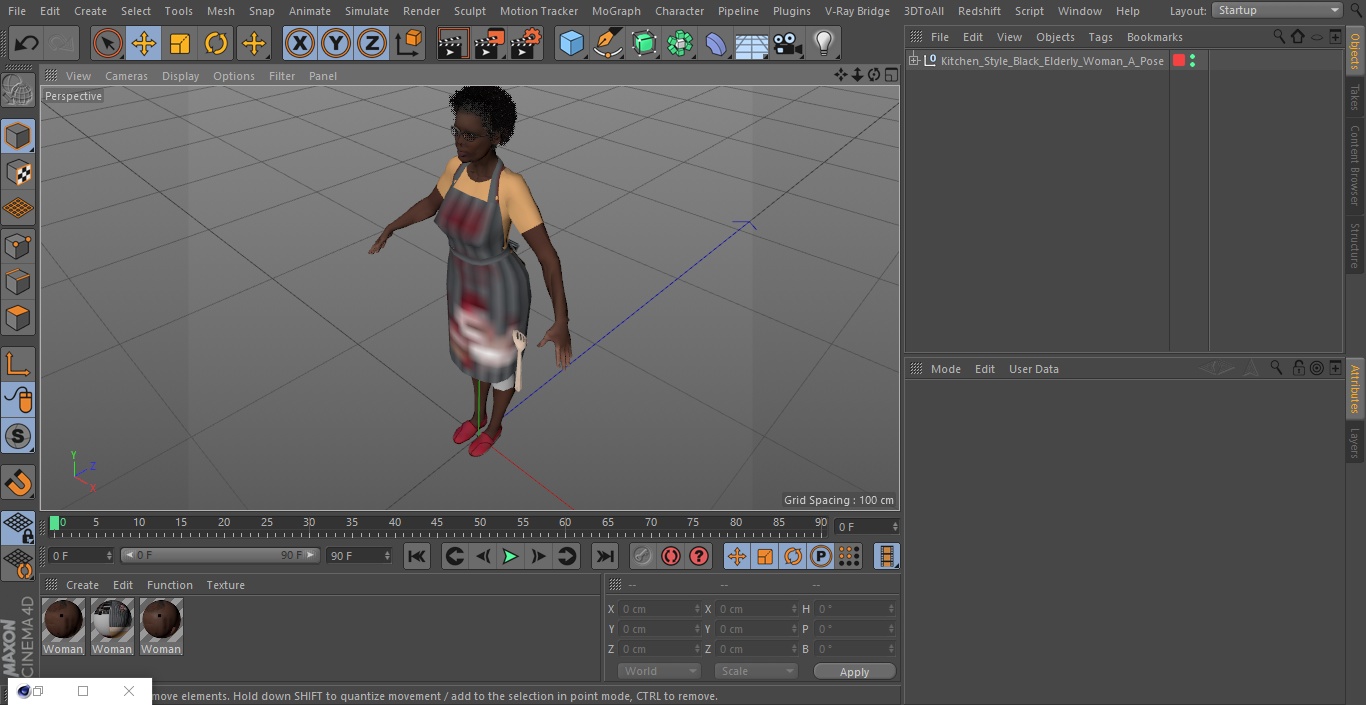The height and width of the screenshot is (705, 1366).
Task: Open the Takes side tab
Action: click(x=1355, y=97)
